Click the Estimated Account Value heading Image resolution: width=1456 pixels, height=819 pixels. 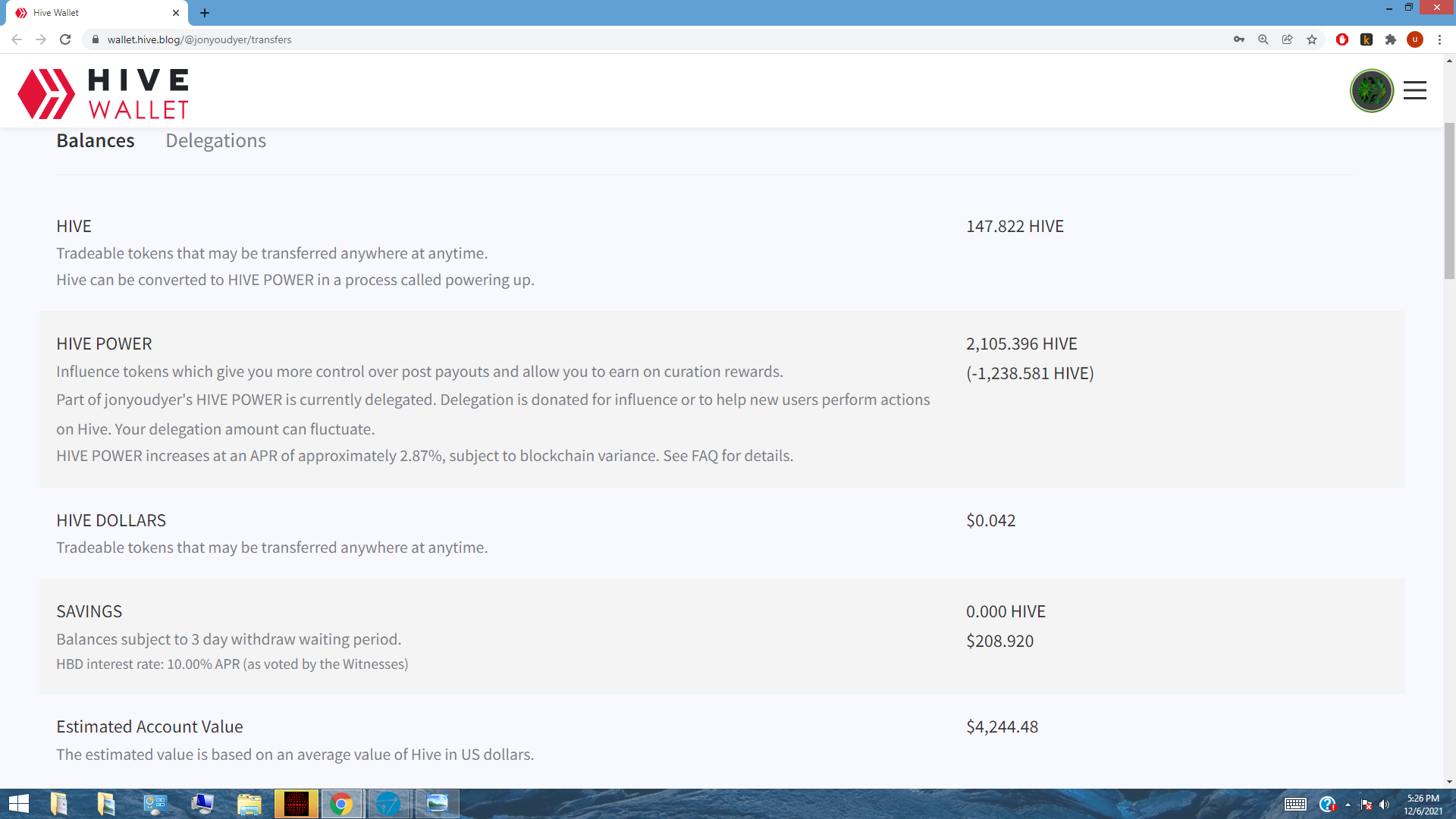coord(149,727)
